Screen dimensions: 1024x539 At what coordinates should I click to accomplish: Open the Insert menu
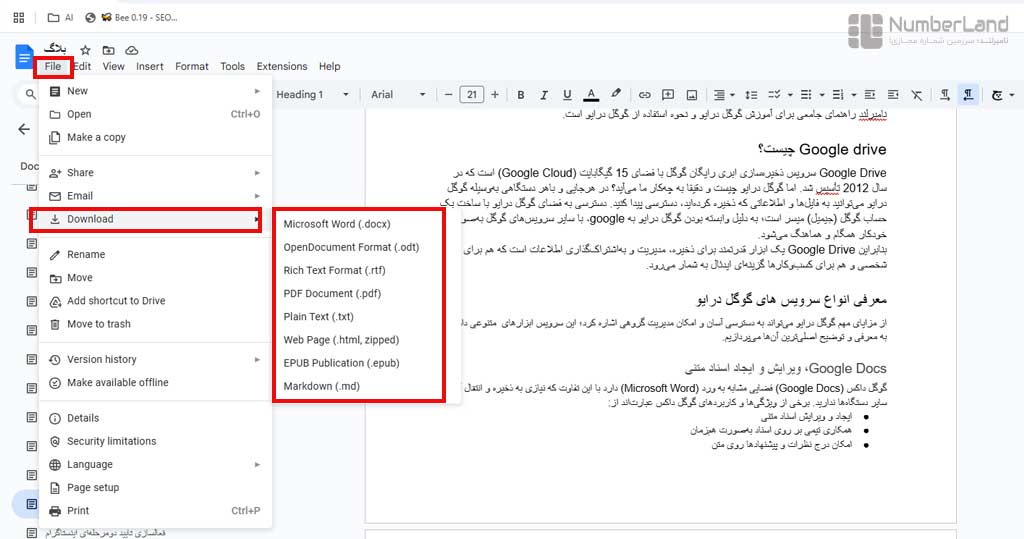click(150, 67)
